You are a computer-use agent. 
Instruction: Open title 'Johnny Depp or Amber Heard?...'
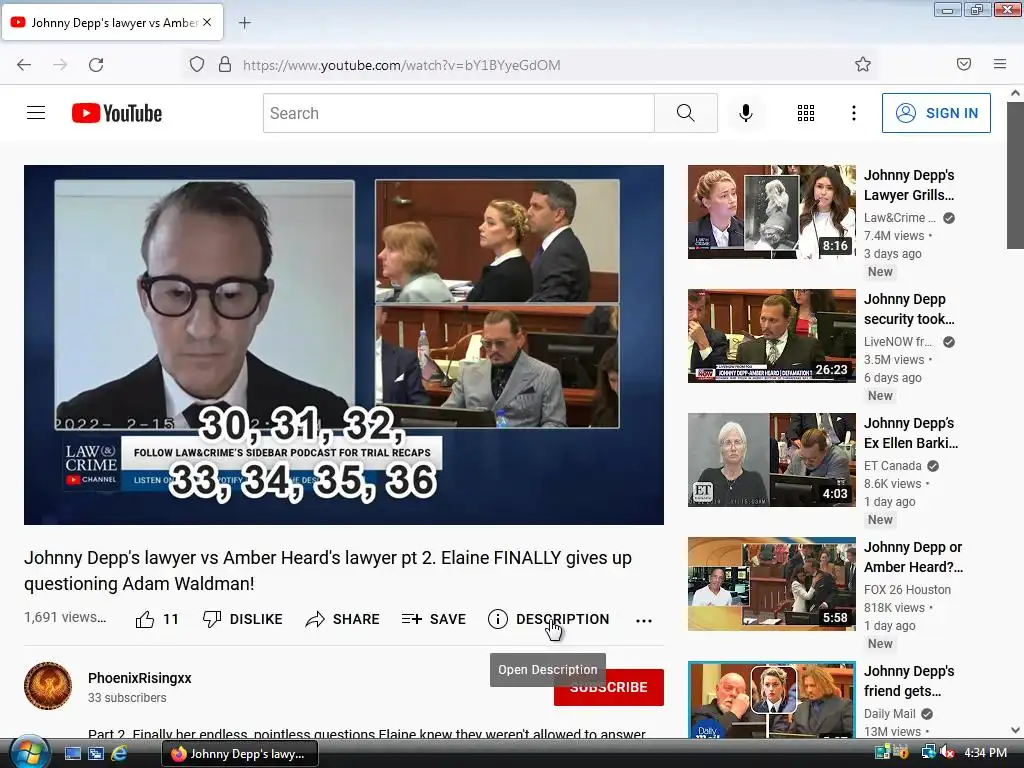(913, 557)
